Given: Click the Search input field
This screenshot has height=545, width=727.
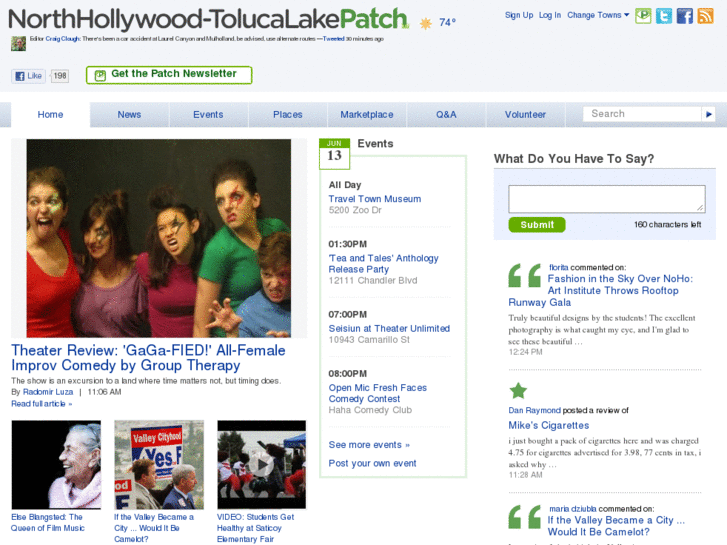Looking at the screenshot, I should coord(642,114).
